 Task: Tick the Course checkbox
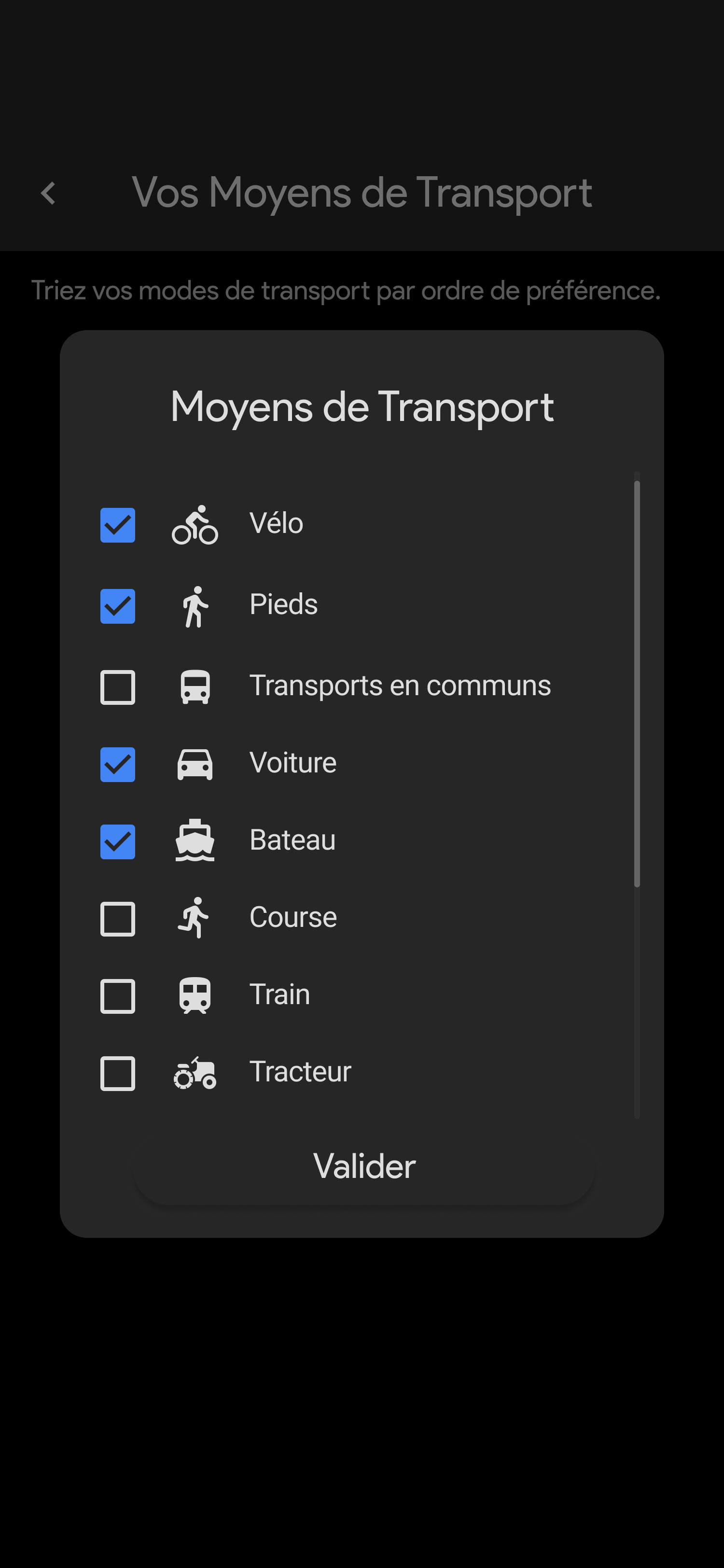(x=117, y=919)
